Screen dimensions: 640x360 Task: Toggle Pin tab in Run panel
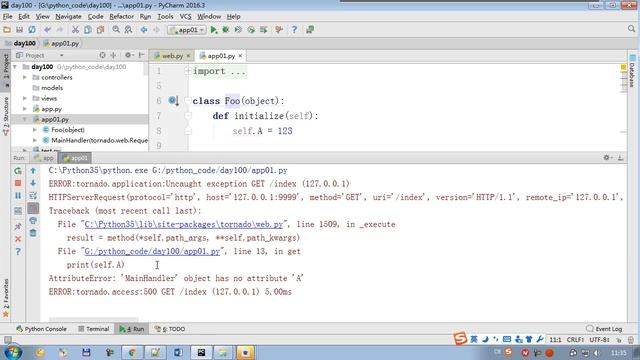18,226
